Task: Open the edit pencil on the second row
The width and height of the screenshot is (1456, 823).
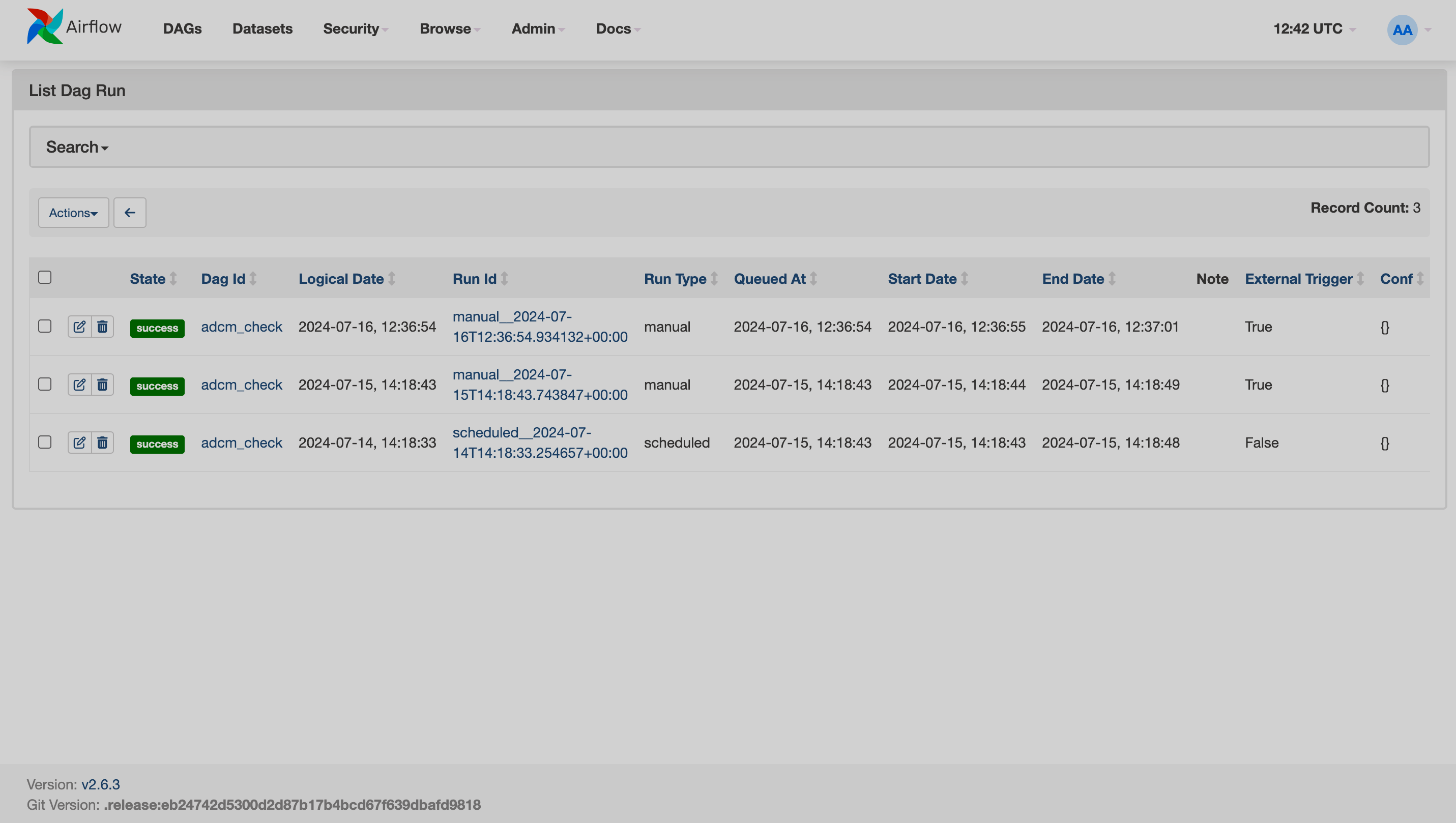Action: tap(79, 385)
